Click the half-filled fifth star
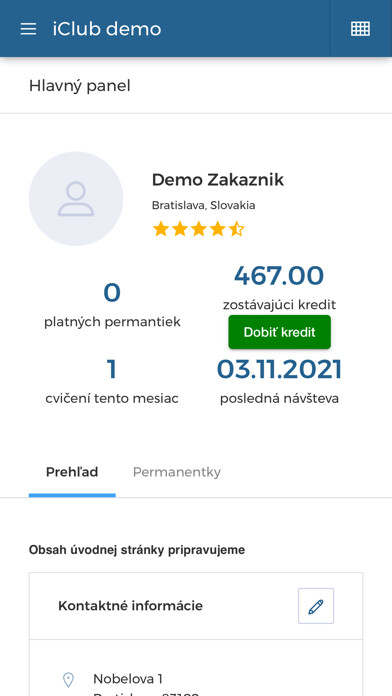This screenshot has width=392, height=696. (236, 229)
